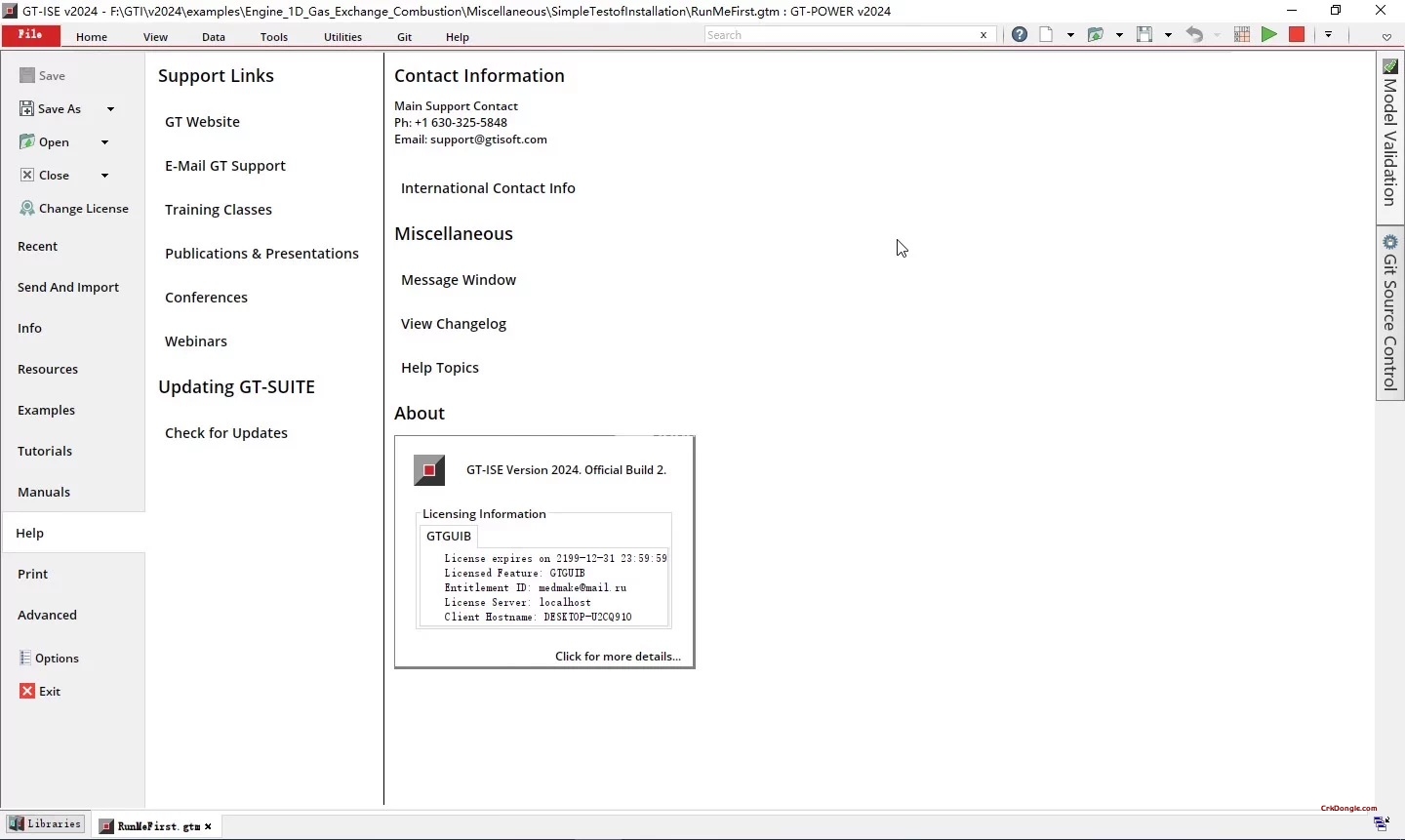The width and height of the screenshot is (1405, 840).
Task: Open the Utilities menu
Action: click(342, 37)
